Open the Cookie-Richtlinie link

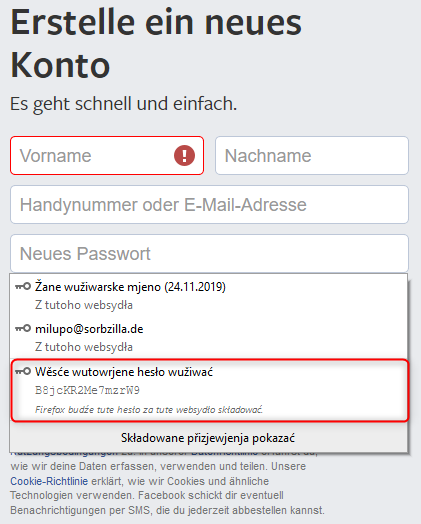pos(49,481)
